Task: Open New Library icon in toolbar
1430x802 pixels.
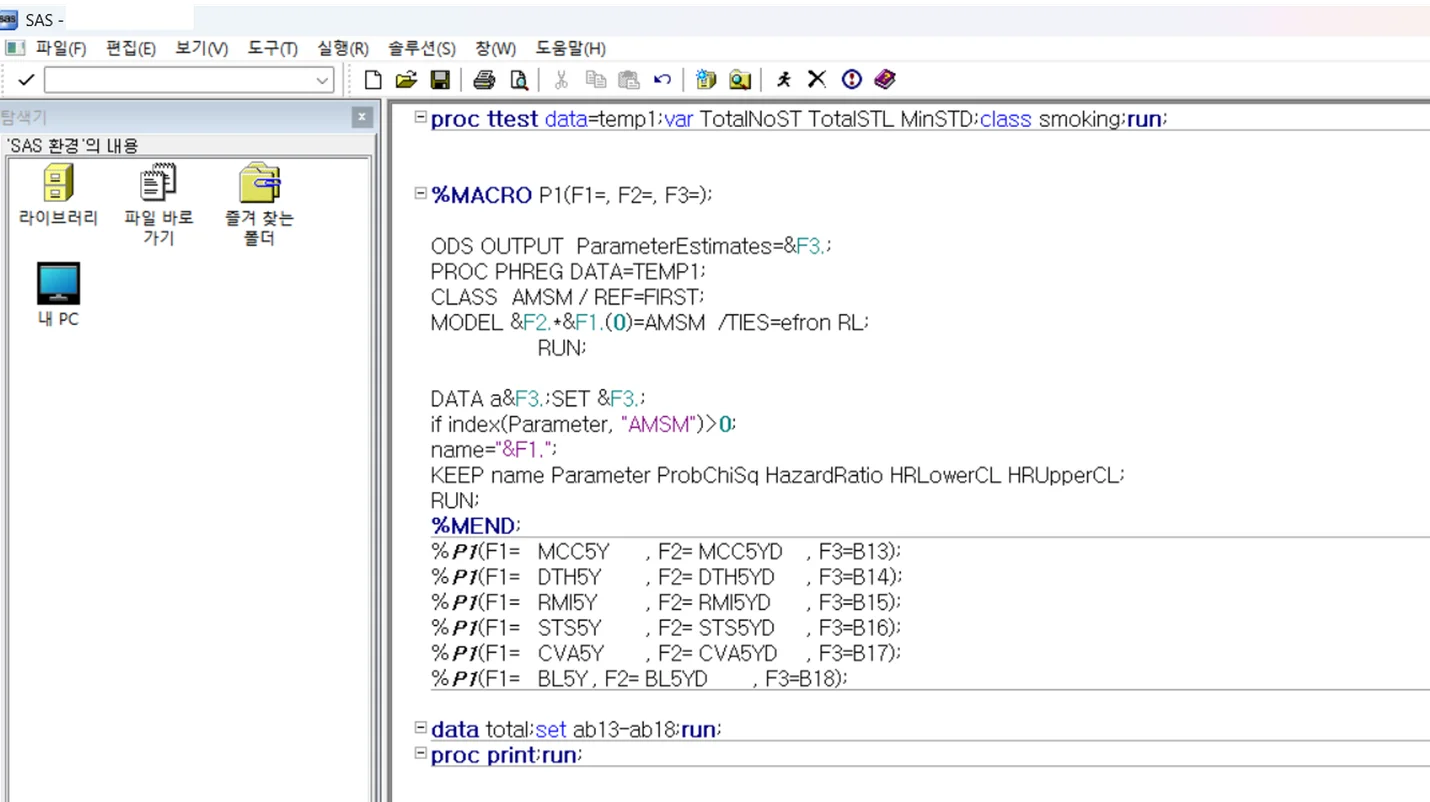Action: click(x=706, y=80)
